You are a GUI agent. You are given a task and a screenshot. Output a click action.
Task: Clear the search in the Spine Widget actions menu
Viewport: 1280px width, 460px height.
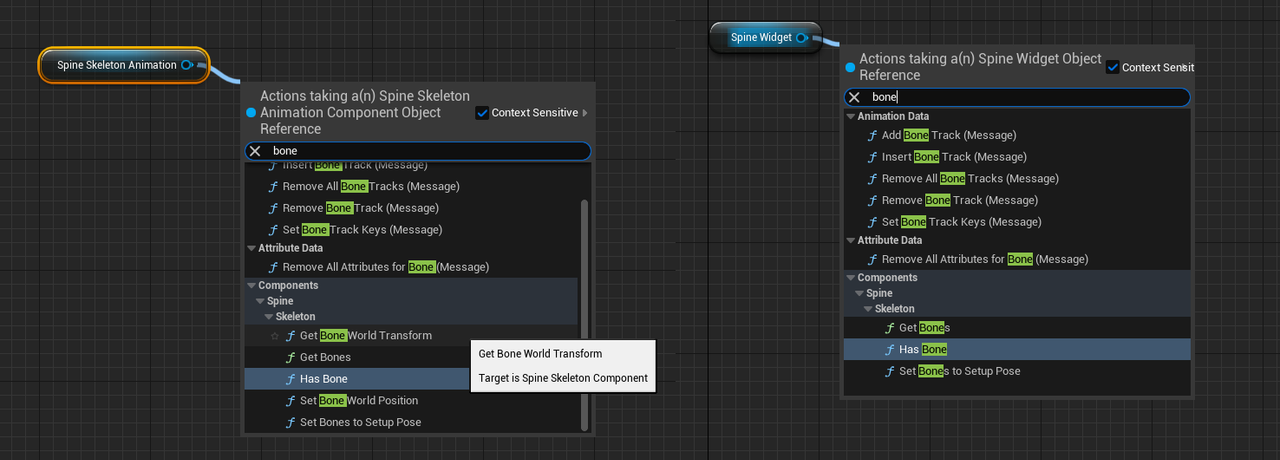point(854,97)
